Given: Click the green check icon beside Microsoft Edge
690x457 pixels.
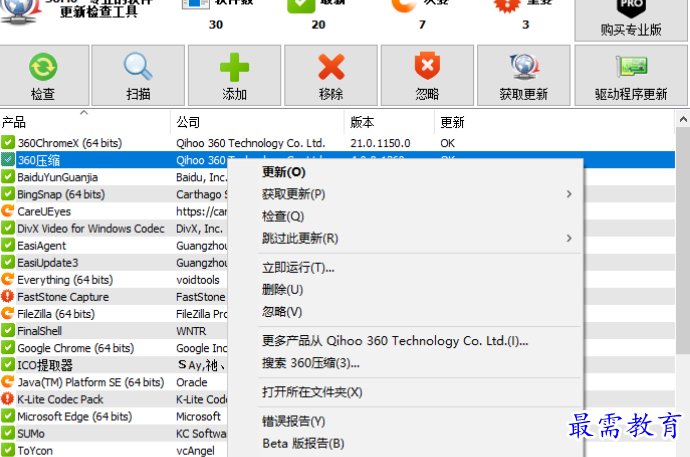Looking at the screenshot, I should 7,416.
